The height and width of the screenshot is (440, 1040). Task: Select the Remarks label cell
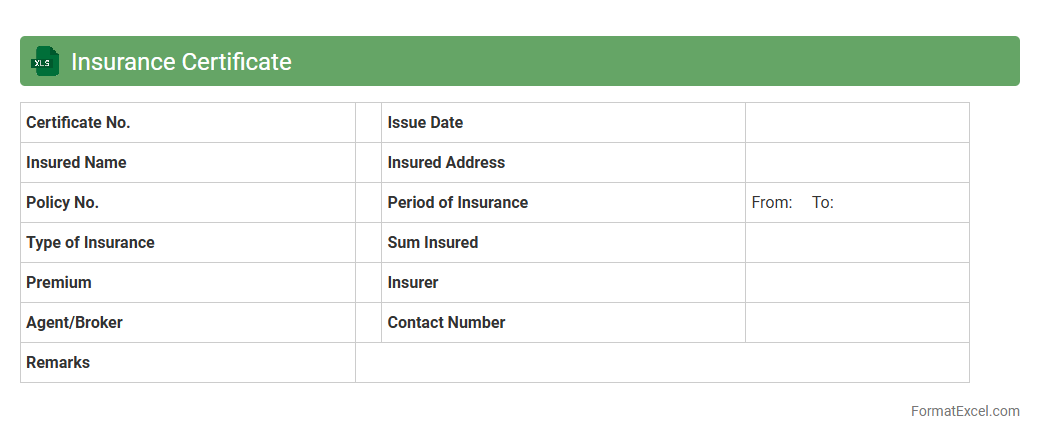click(187, 363)
